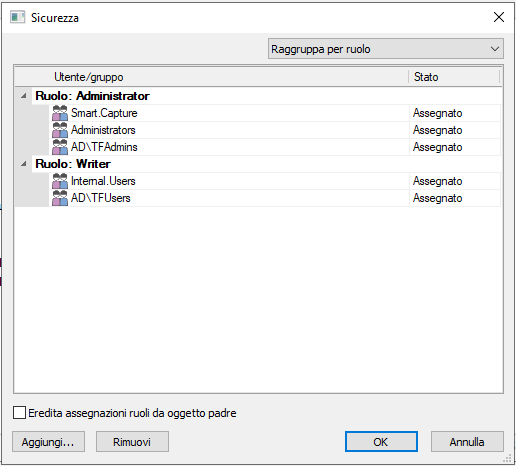Click the Ruolo: Writer header text
516x466 pixels.
[73, 164]
